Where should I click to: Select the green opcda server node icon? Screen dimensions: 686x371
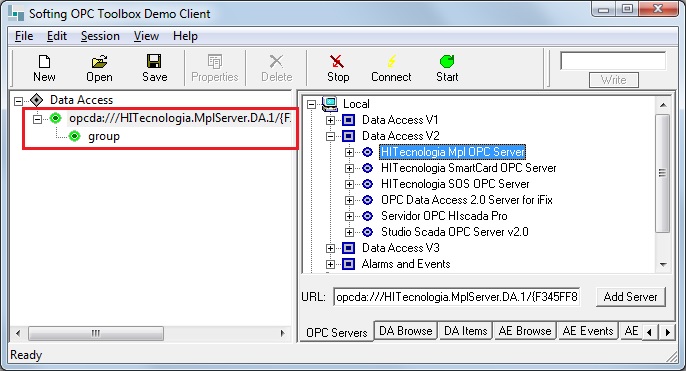[56, 118]
